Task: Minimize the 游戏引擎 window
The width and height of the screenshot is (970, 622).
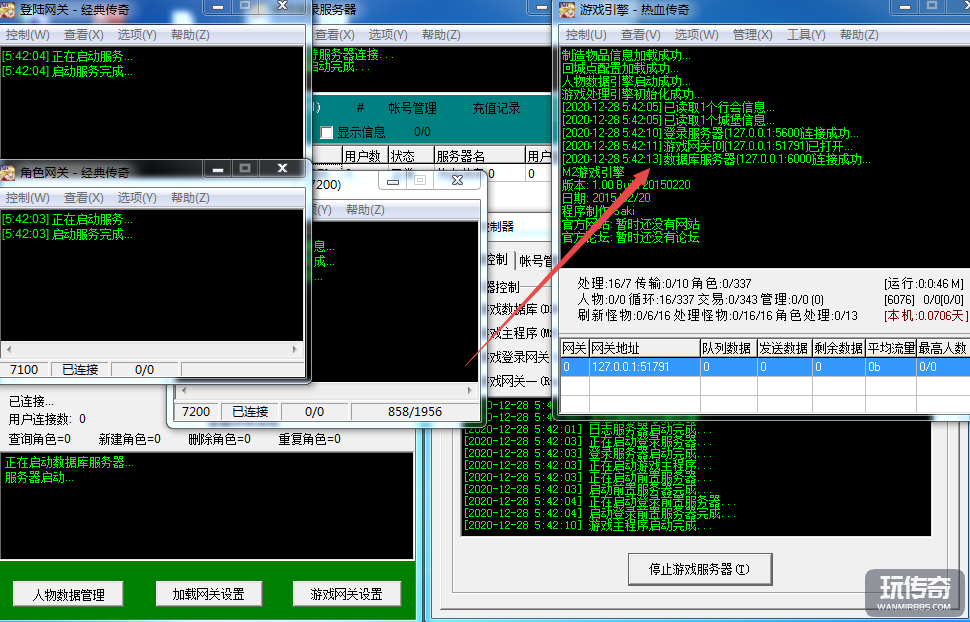Action: 904,6
